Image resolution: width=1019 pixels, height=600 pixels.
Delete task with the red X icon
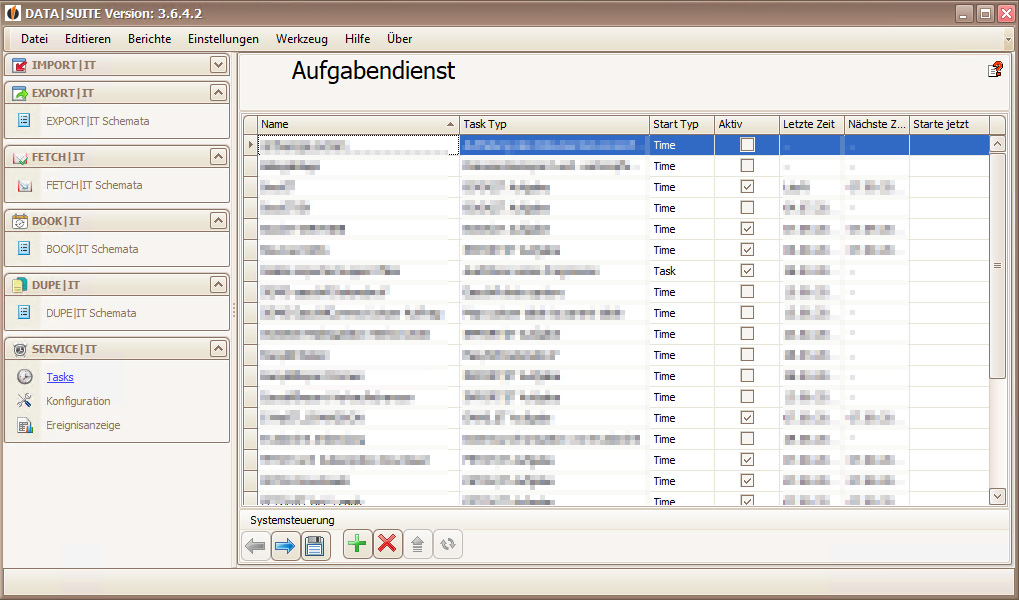point(387,543)
